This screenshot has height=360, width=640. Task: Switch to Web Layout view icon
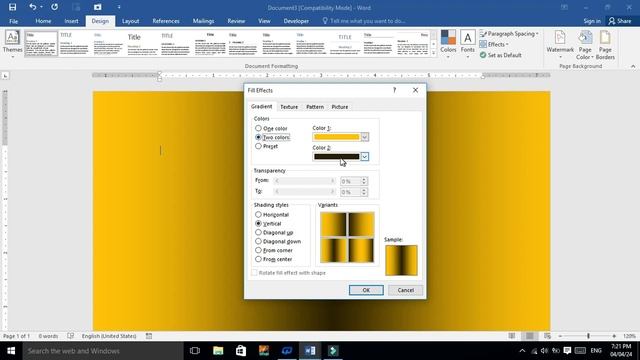click(x=547, y=336)
